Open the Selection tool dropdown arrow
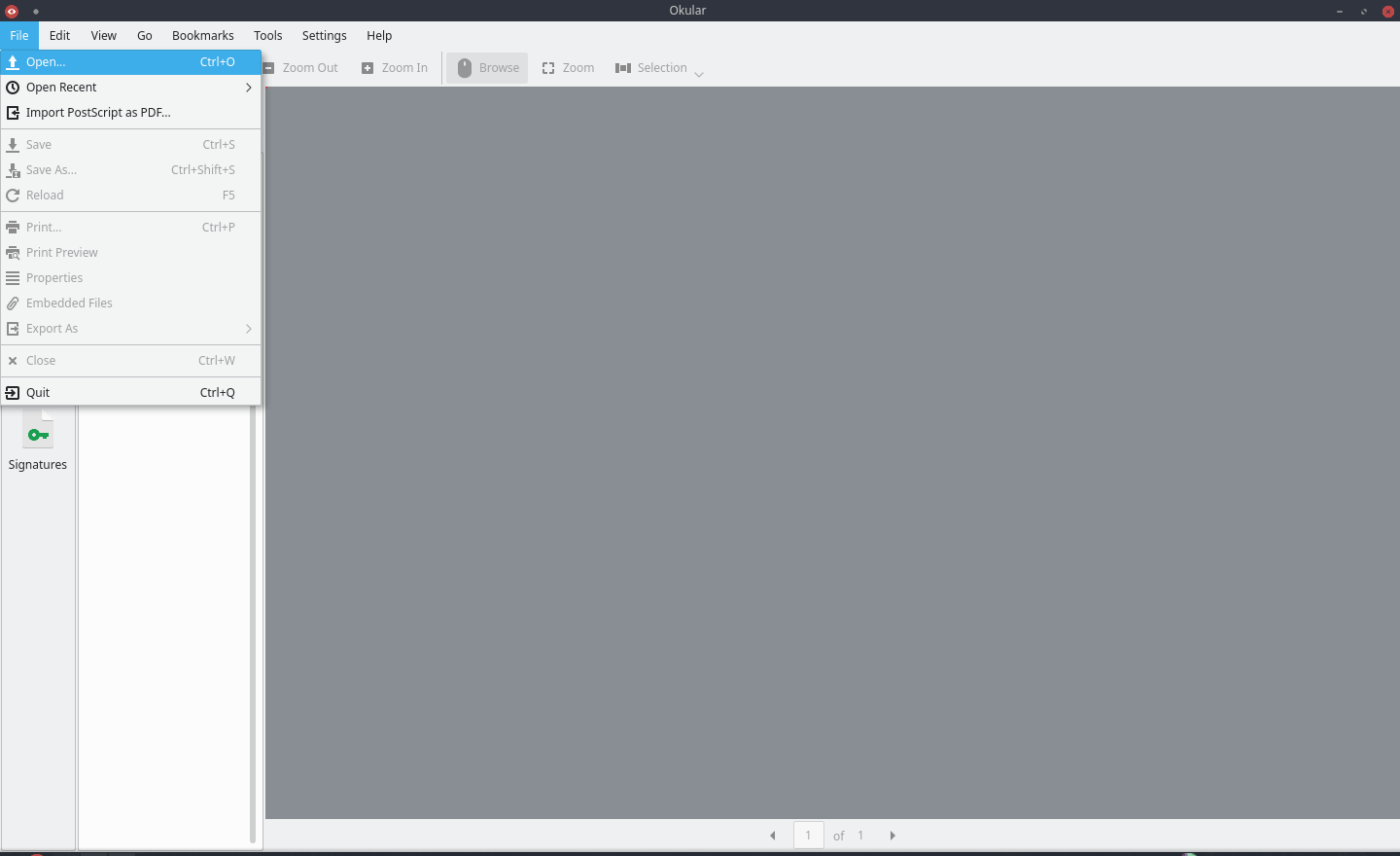This screenshot has width=1400, height=856. 699,74
